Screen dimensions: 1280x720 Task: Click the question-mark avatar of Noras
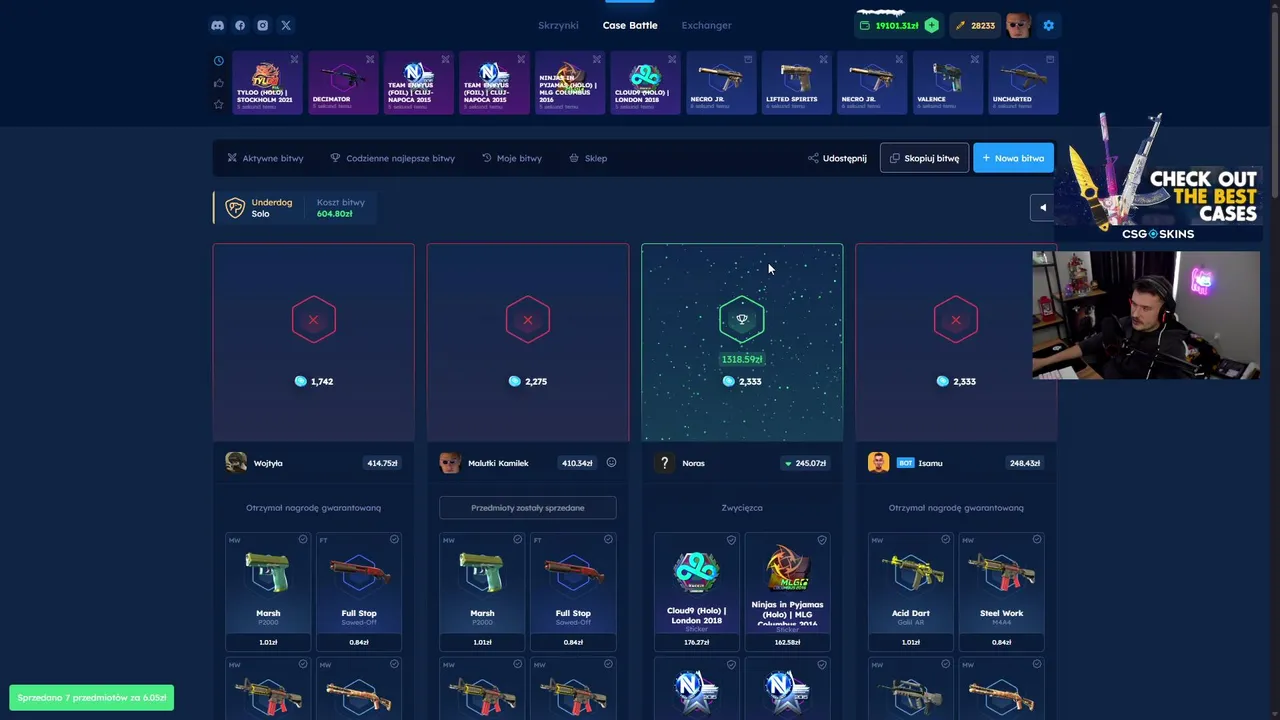(664, 462)
